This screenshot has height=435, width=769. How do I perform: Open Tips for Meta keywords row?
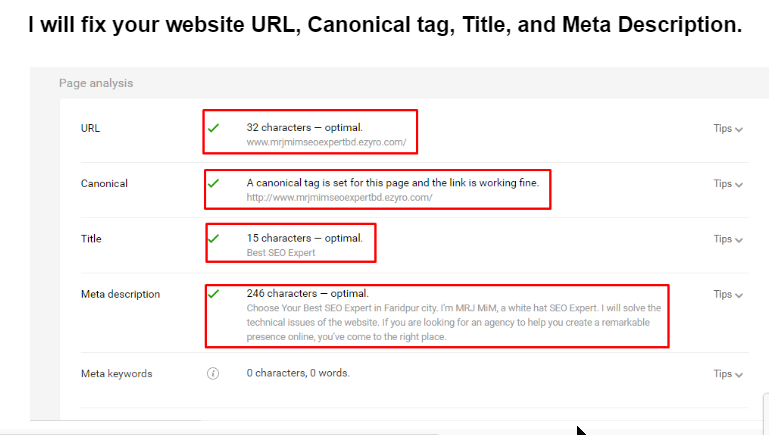coord(728,374)
